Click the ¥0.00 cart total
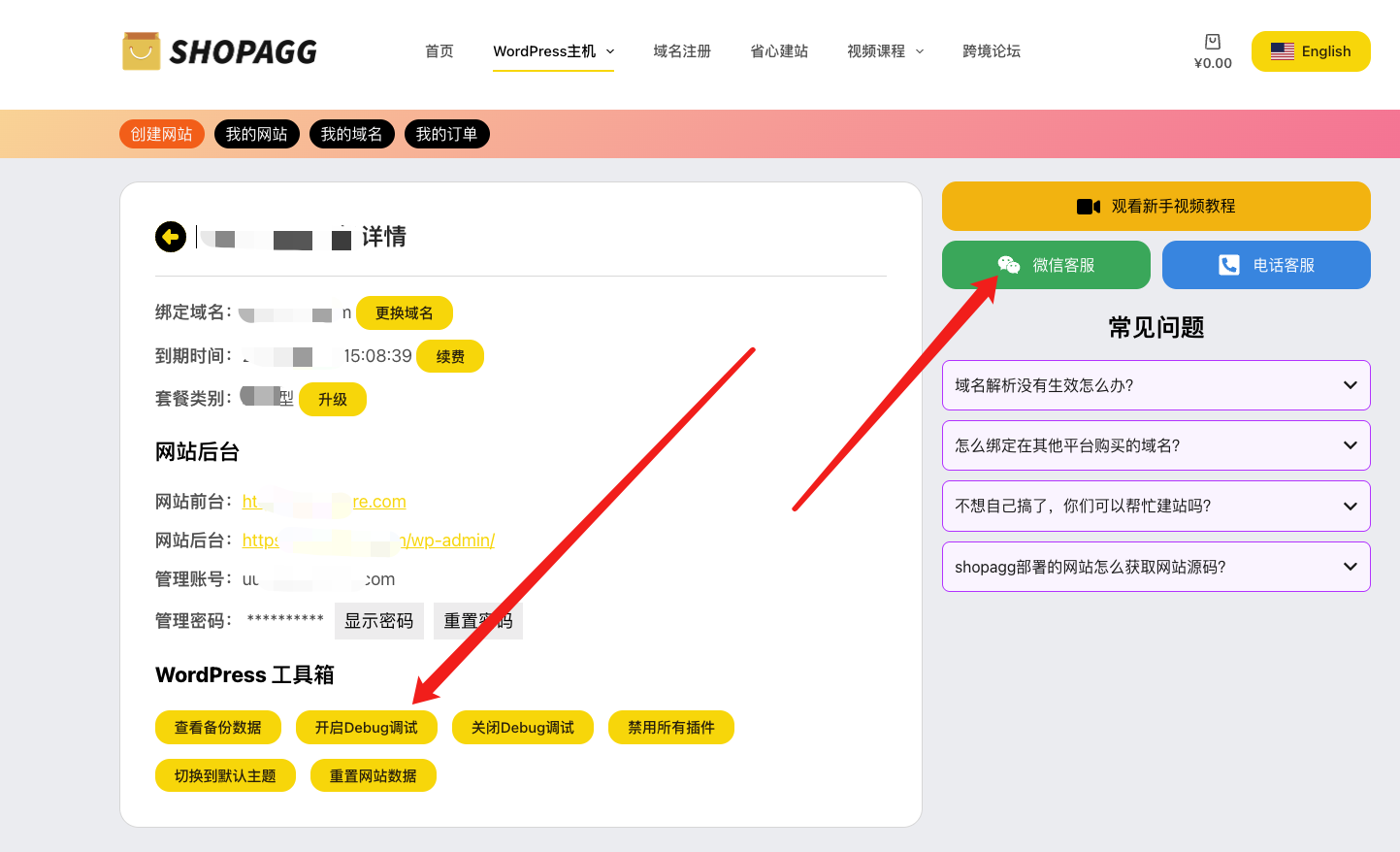The height and width of the screenshot is (852, 1400). pos(1213,64)
